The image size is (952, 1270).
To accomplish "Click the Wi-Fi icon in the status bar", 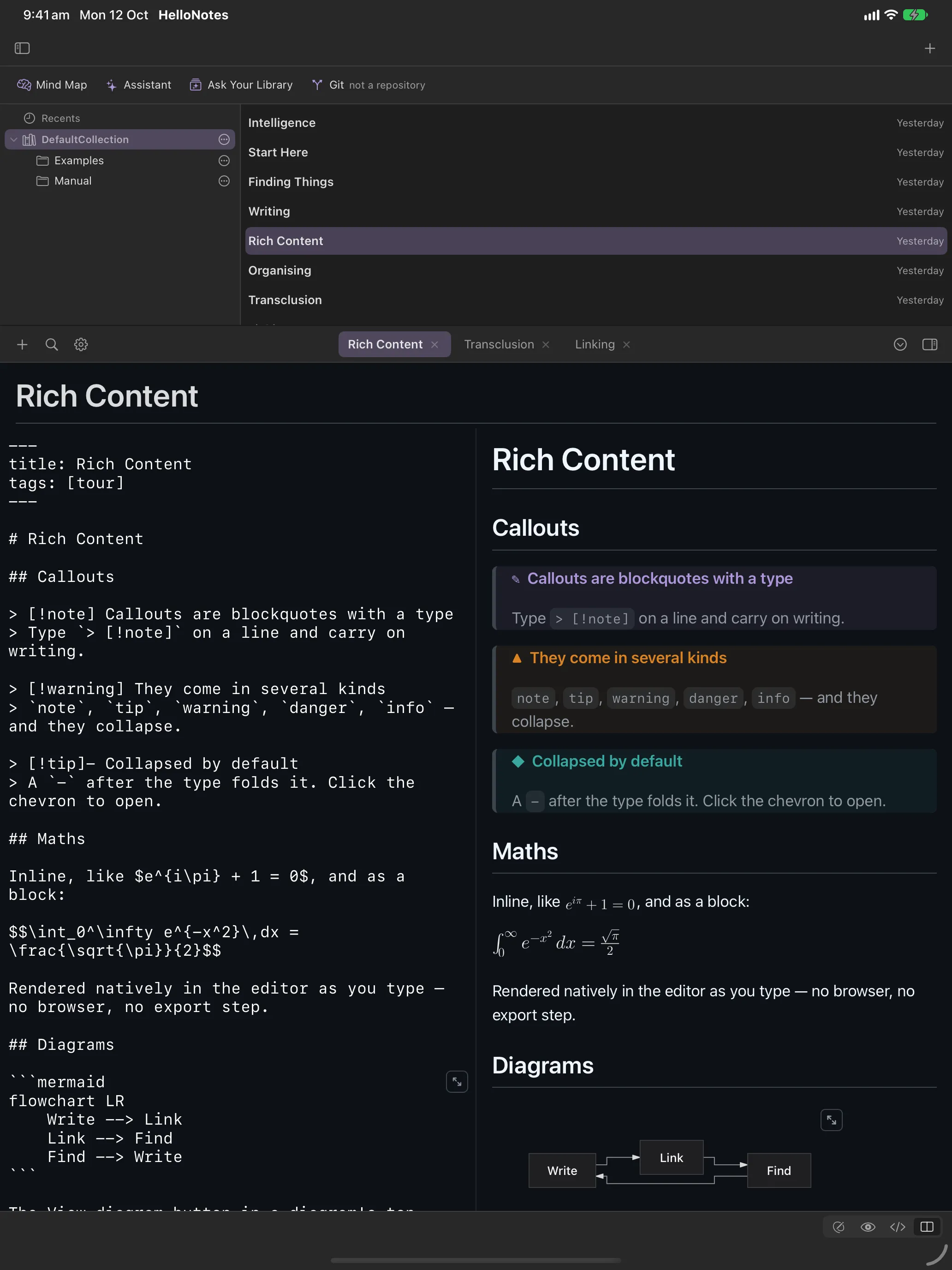I will coord(891,15).
